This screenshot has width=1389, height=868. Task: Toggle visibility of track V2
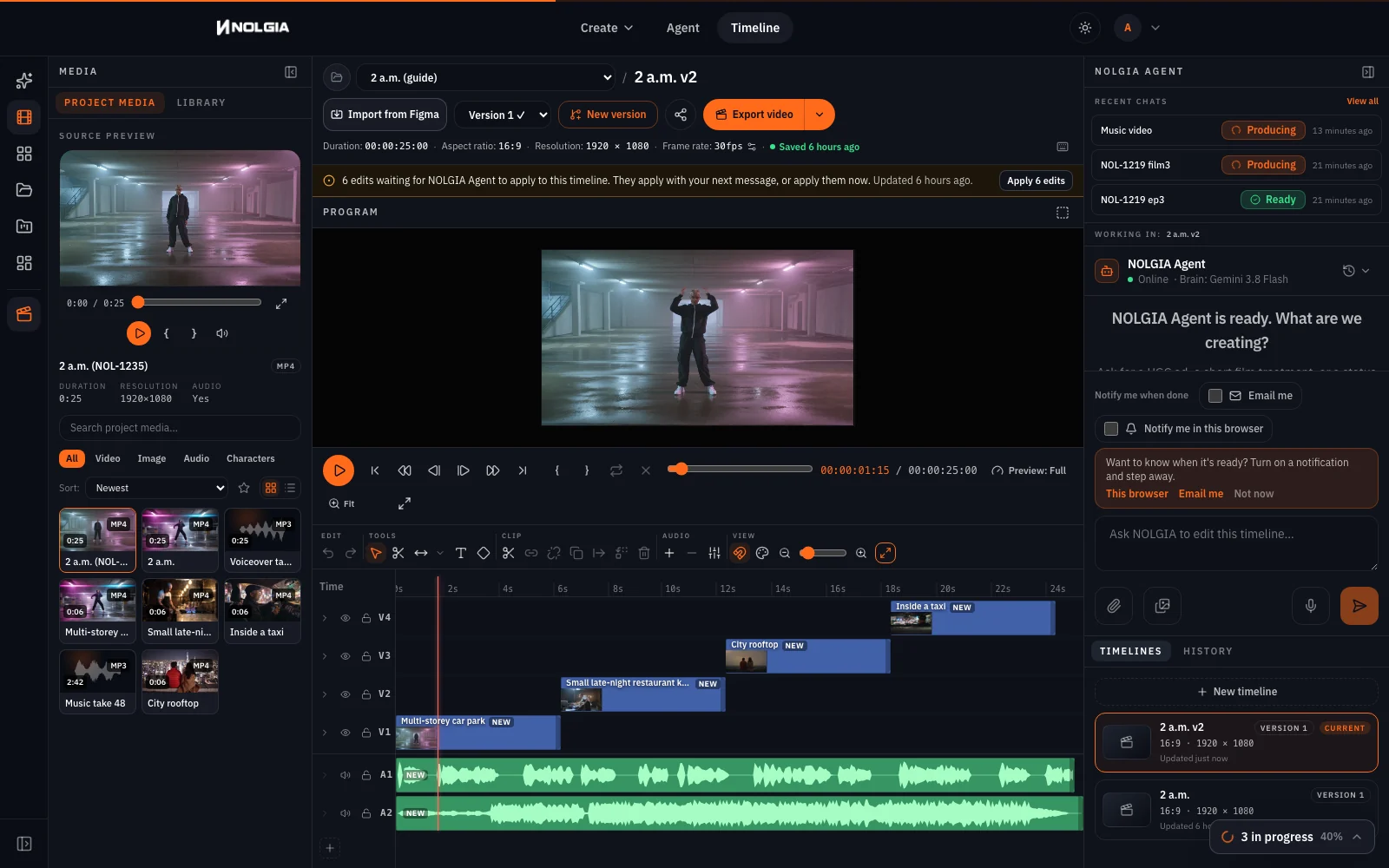346,694
